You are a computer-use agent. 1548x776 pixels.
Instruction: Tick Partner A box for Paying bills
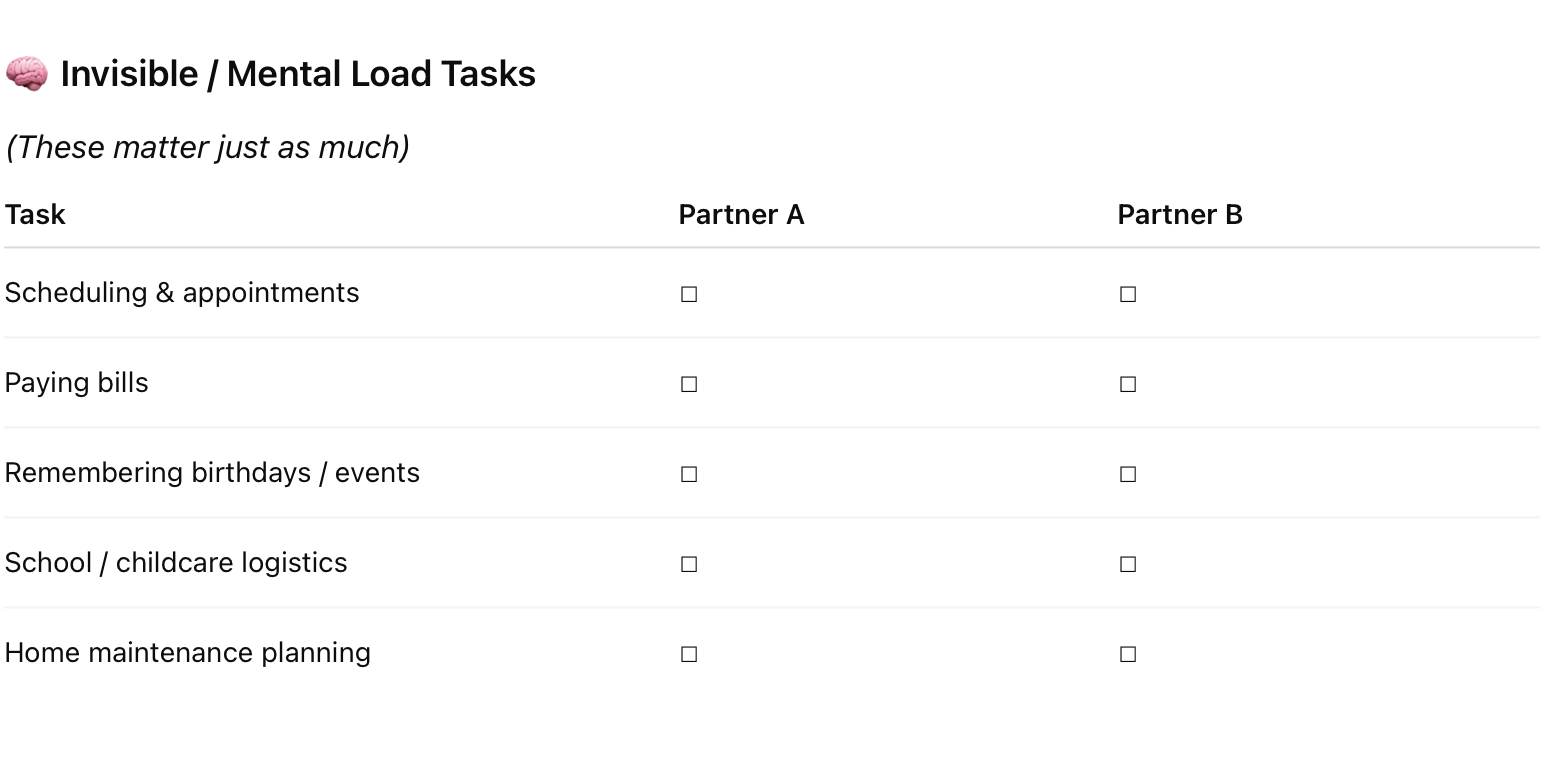coord(688,384)
